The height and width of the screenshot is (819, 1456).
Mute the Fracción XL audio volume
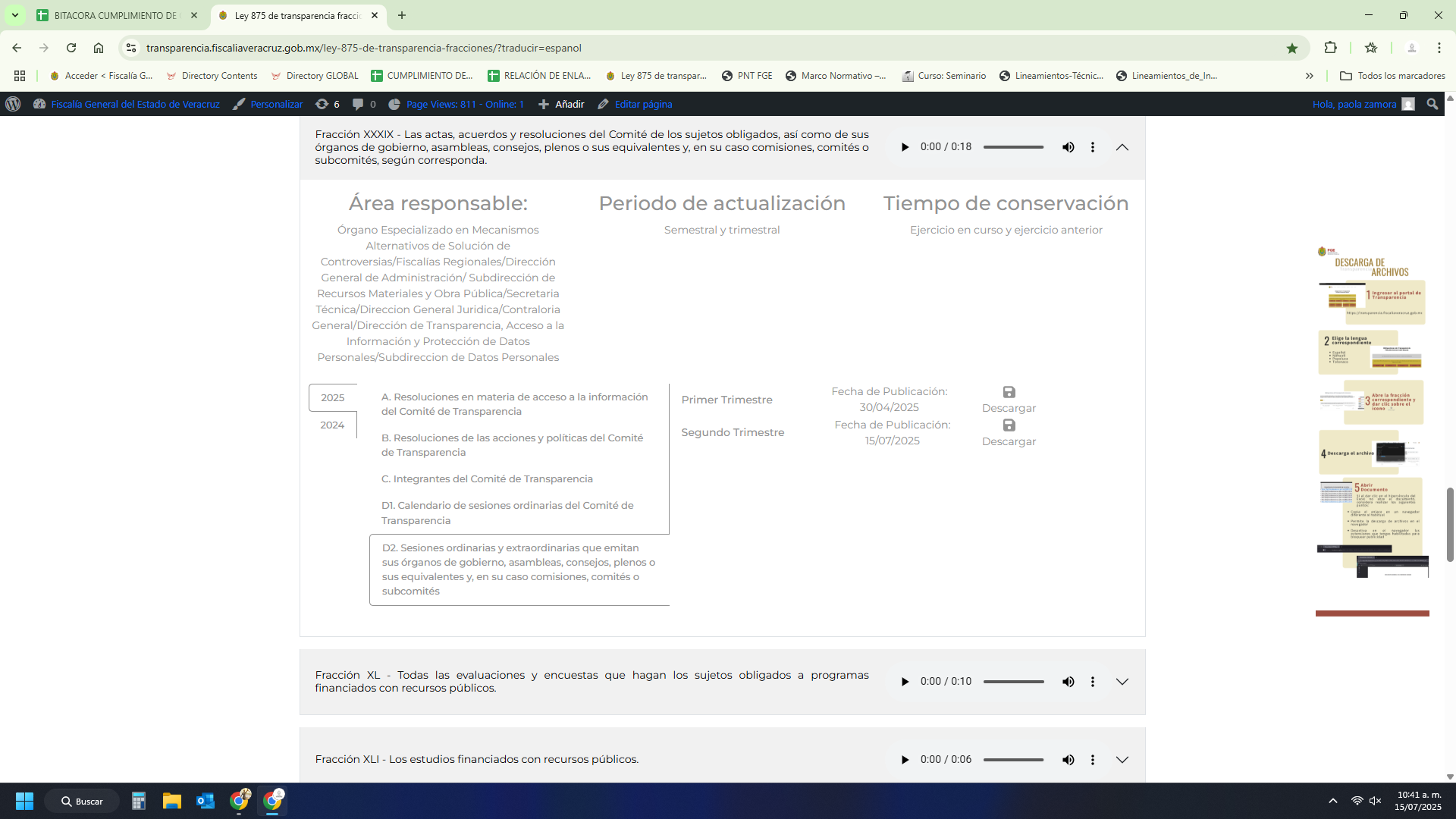1068,682
